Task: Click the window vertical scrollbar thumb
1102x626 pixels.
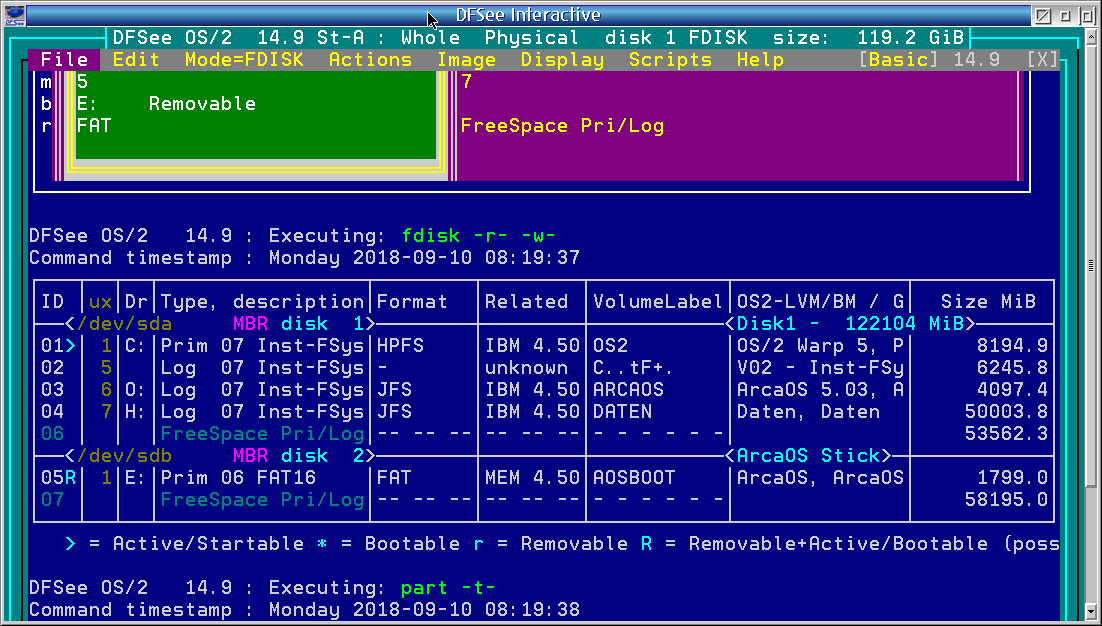Action: point(1091,266)
